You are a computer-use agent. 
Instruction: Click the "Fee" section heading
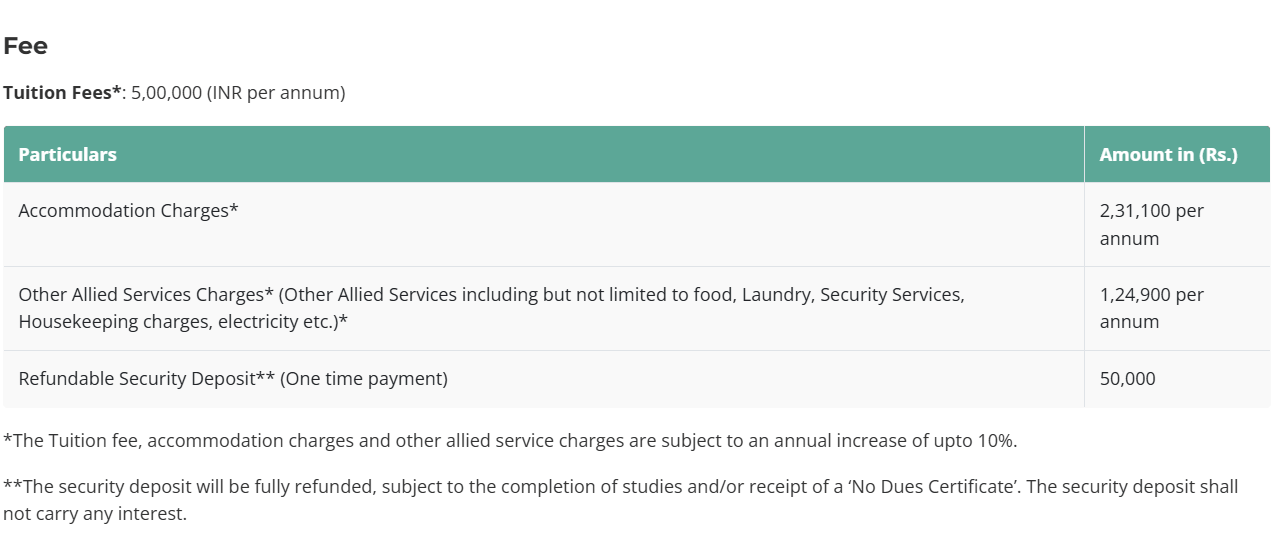pos(26,46)
